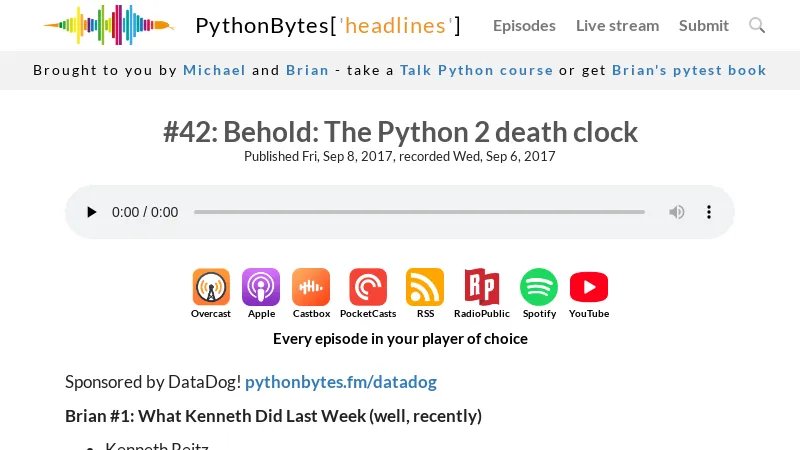The image size is (800, 450).
Task: Follow the pythonbytes.fm/datadog sponsor link
Action: pyautogui.click(x=341, y=382)
